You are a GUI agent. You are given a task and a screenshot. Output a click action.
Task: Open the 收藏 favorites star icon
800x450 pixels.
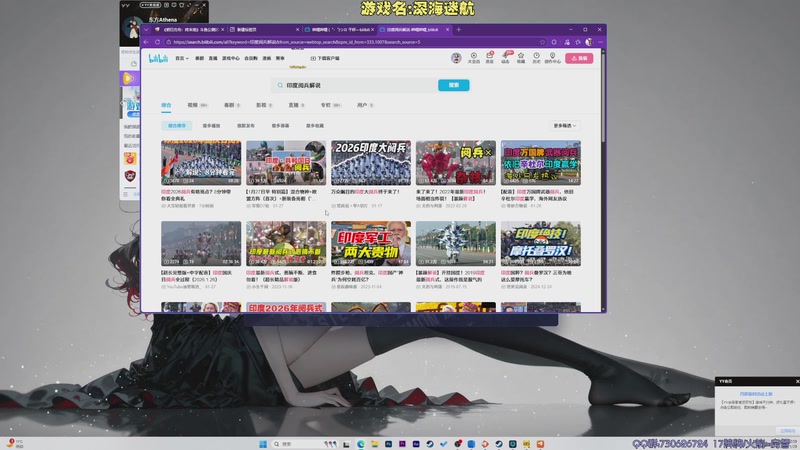[521, 58]
